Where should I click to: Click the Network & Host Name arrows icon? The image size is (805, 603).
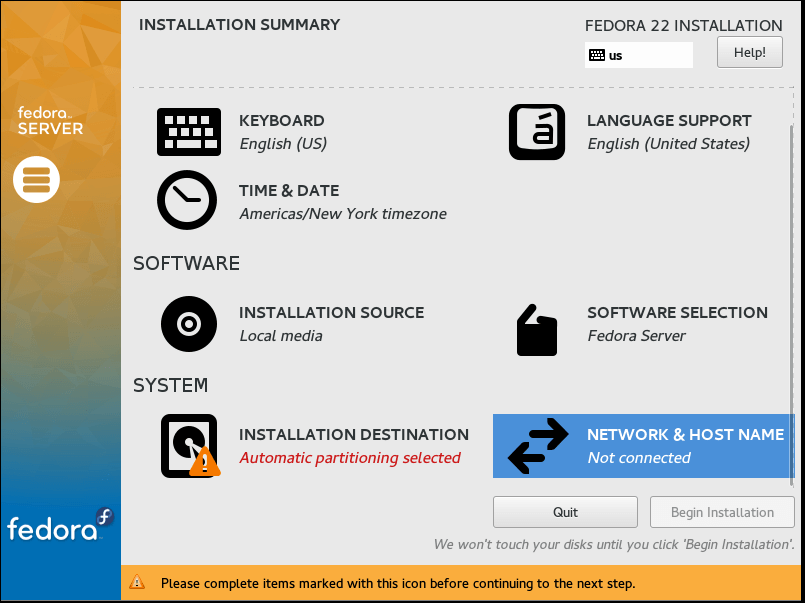pyautogui.click(x=538, y=446)
